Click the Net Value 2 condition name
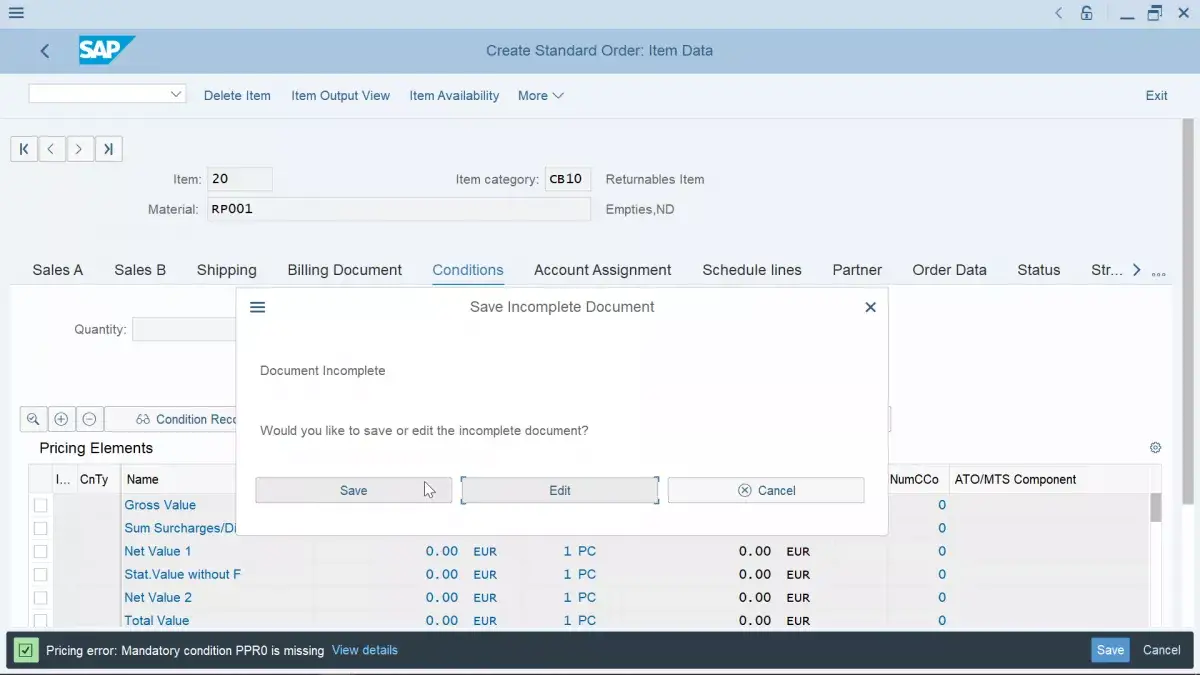This screenshot has height=675, width=1200. pyautogui.click(x=158, y=597)
